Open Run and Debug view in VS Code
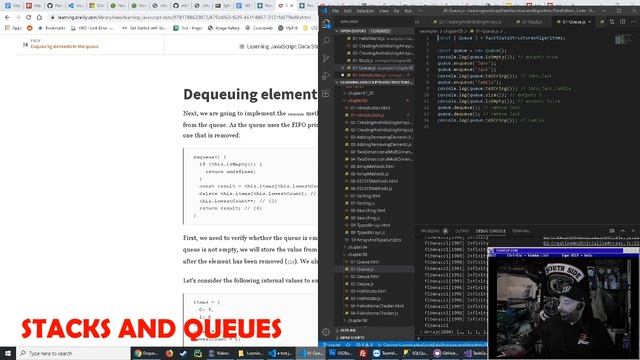 (326, 76)
